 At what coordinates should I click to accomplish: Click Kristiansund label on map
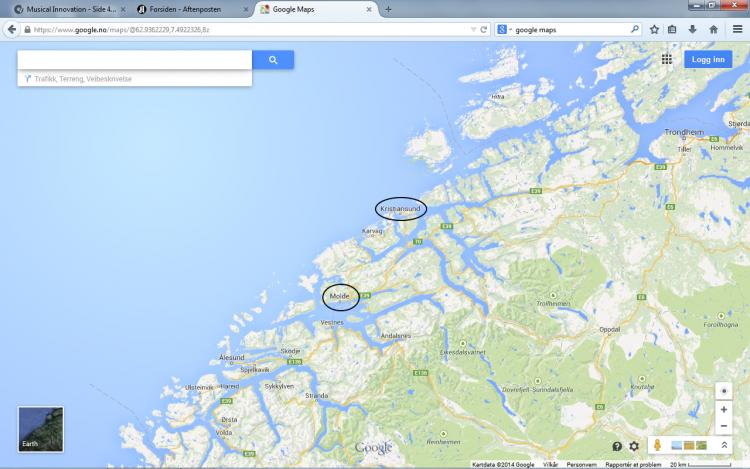click(x=400, y=209)
